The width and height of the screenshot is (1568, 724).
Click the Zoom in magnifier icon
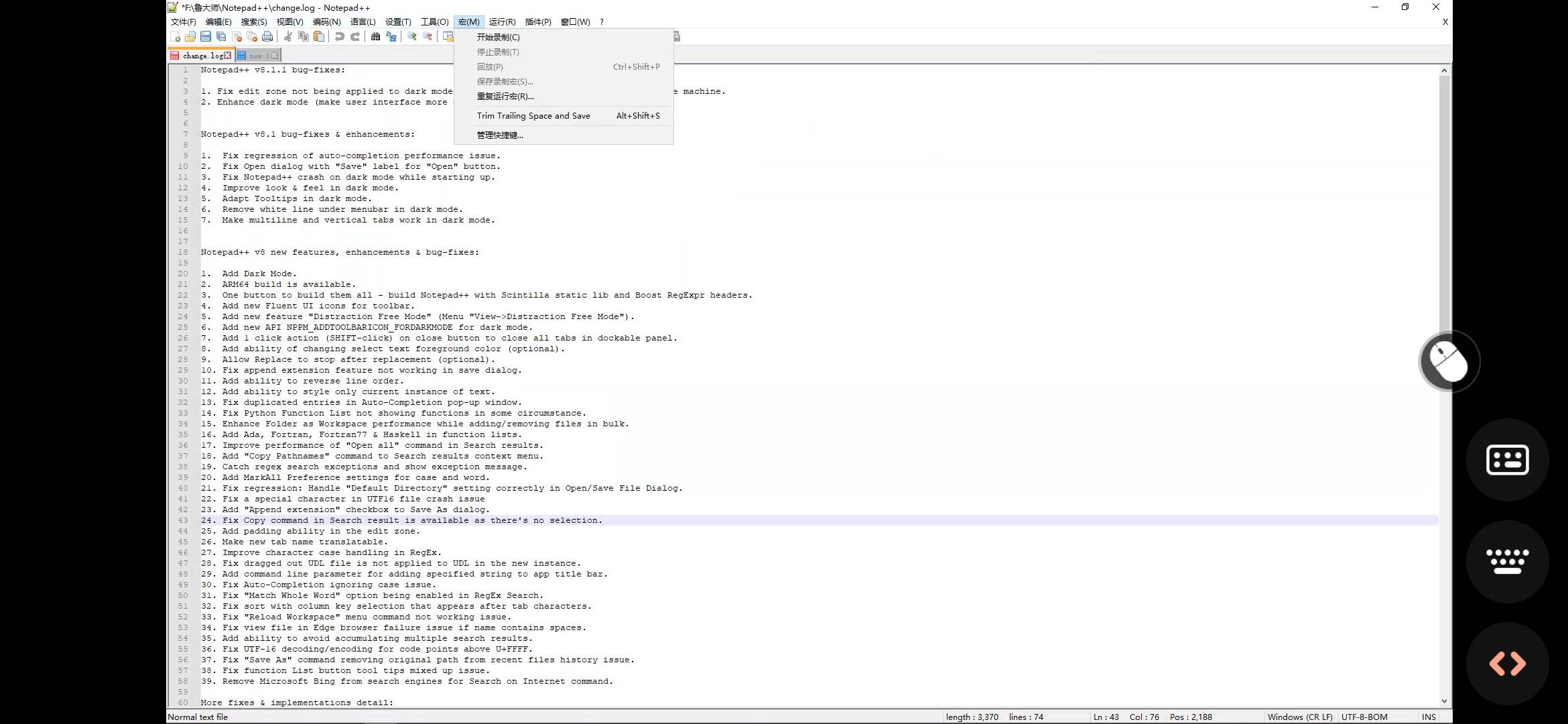pyautogui.click(x=412, y=37)
